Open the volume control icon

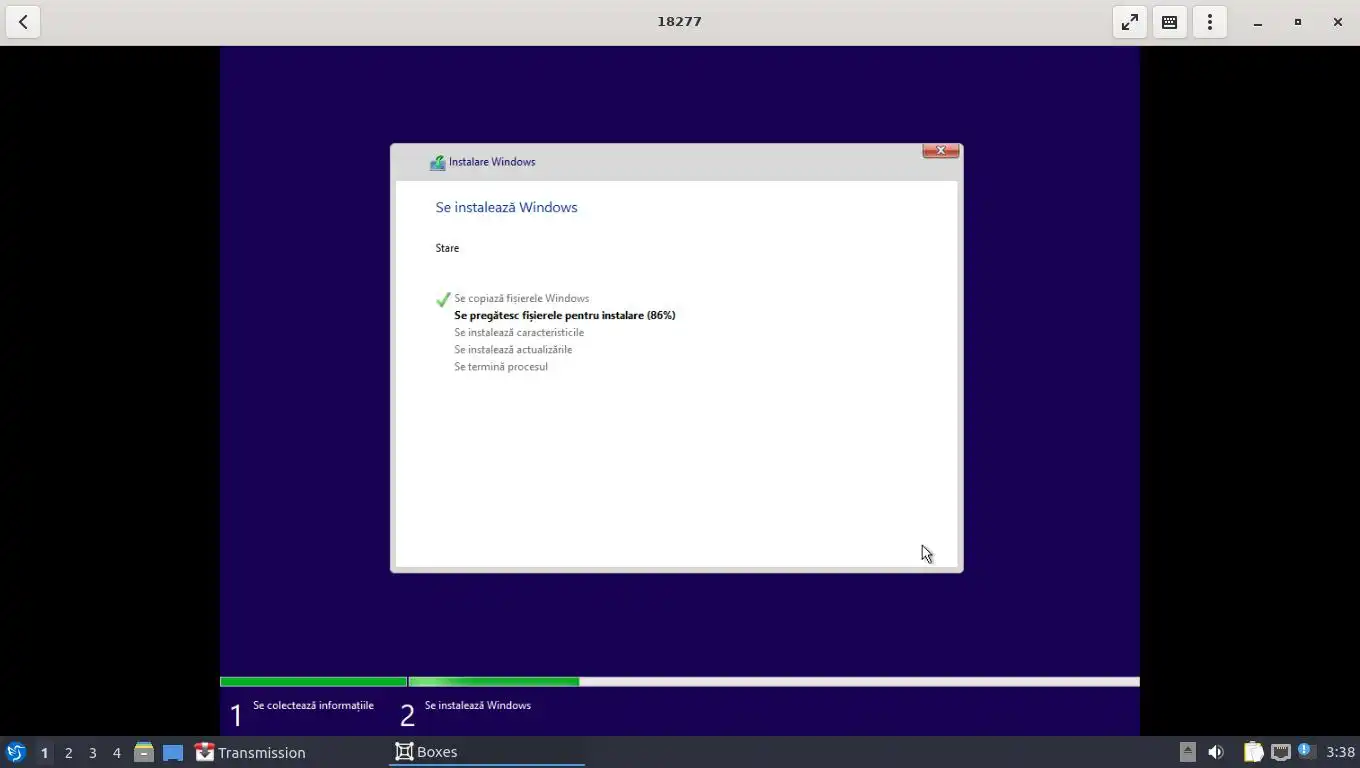point(1216,752)
